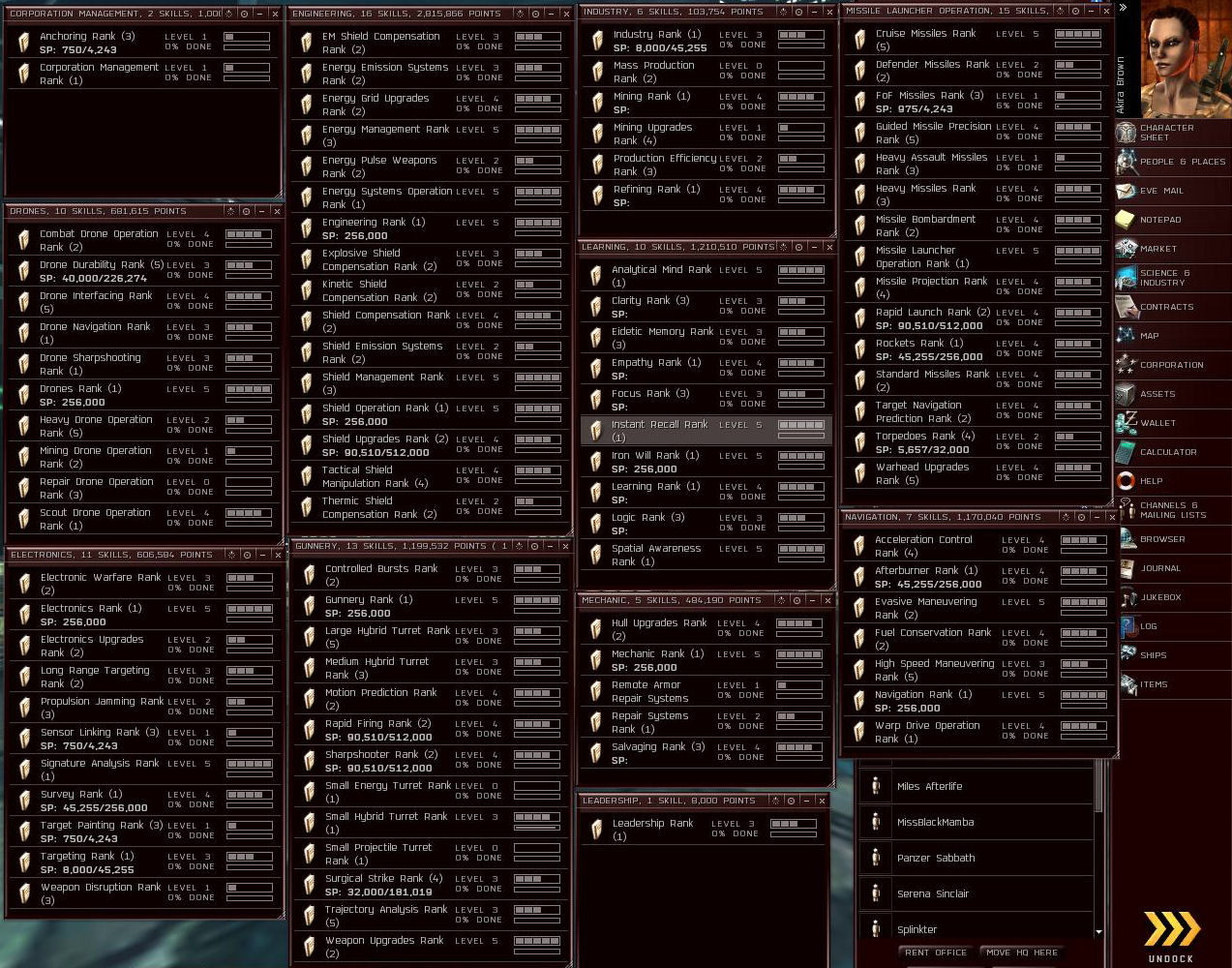Click the Leadership skill level bar
This screenshot has height=968, width=1232.
[793, 825]
